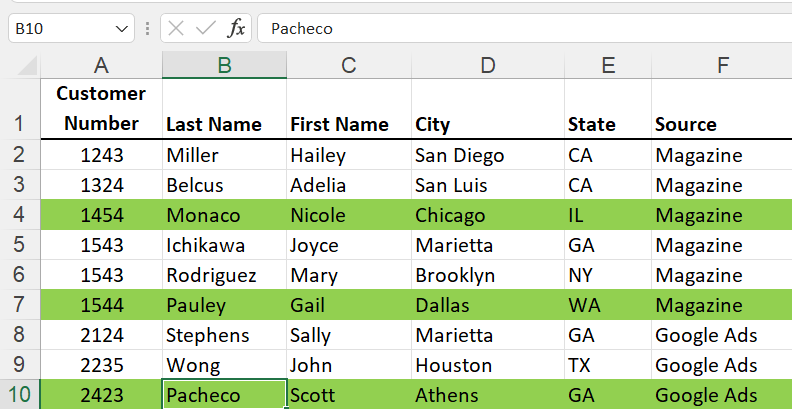Select the row 4 header

[20, 215]
